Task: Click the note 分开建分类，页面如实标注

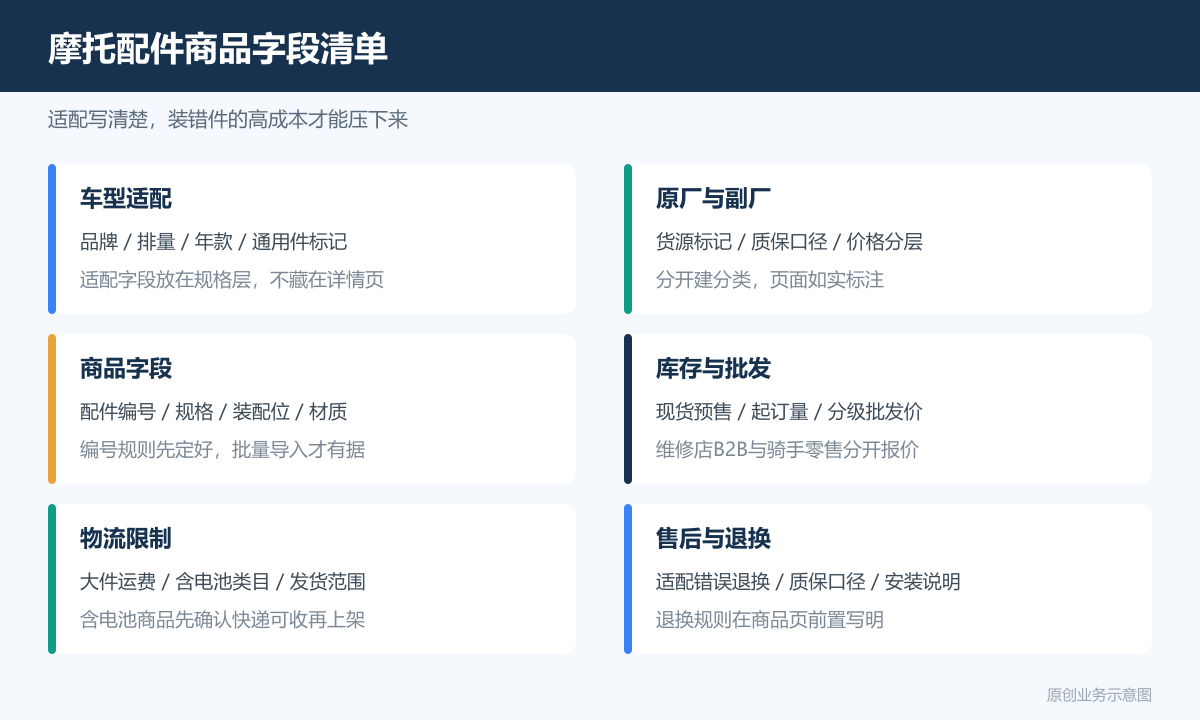Action: coord(770,280)
